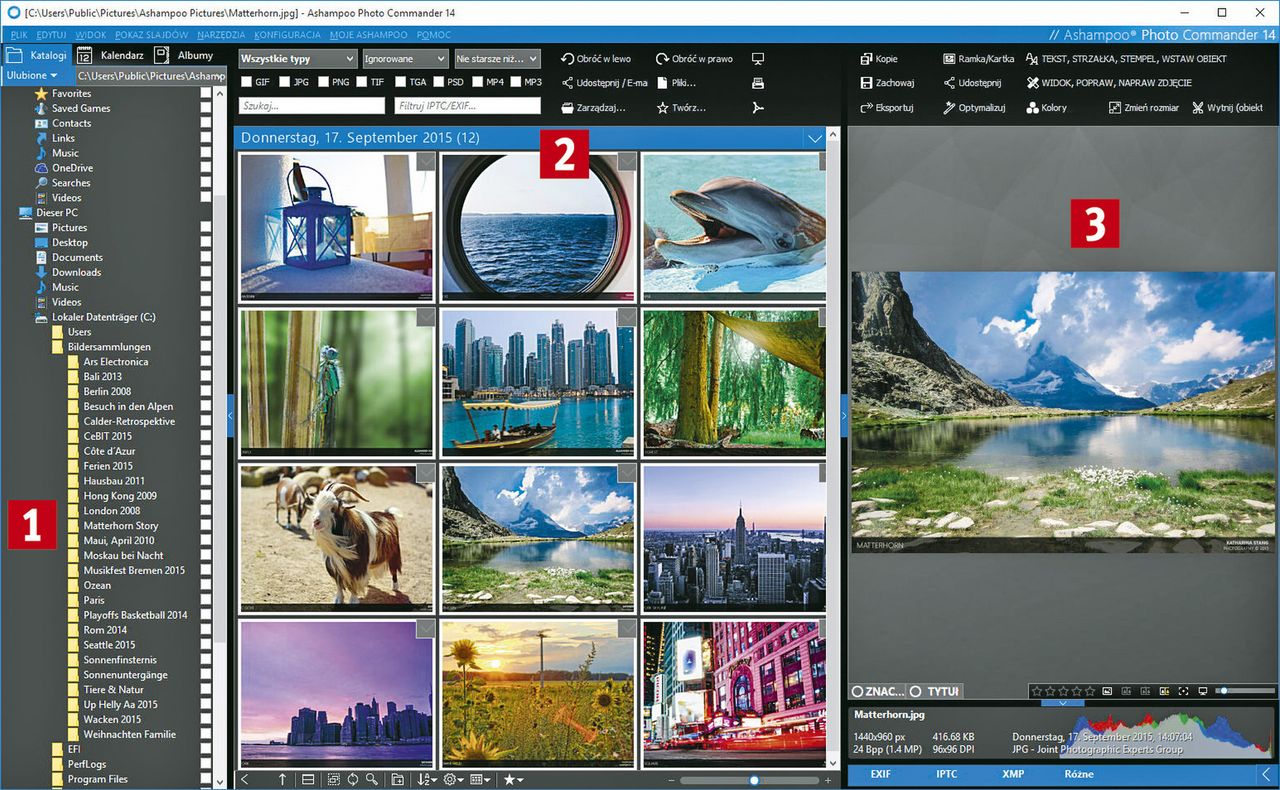Open the EDYTUJ menu
This screenshot has height=790, width=1280.
coord(51,35)
